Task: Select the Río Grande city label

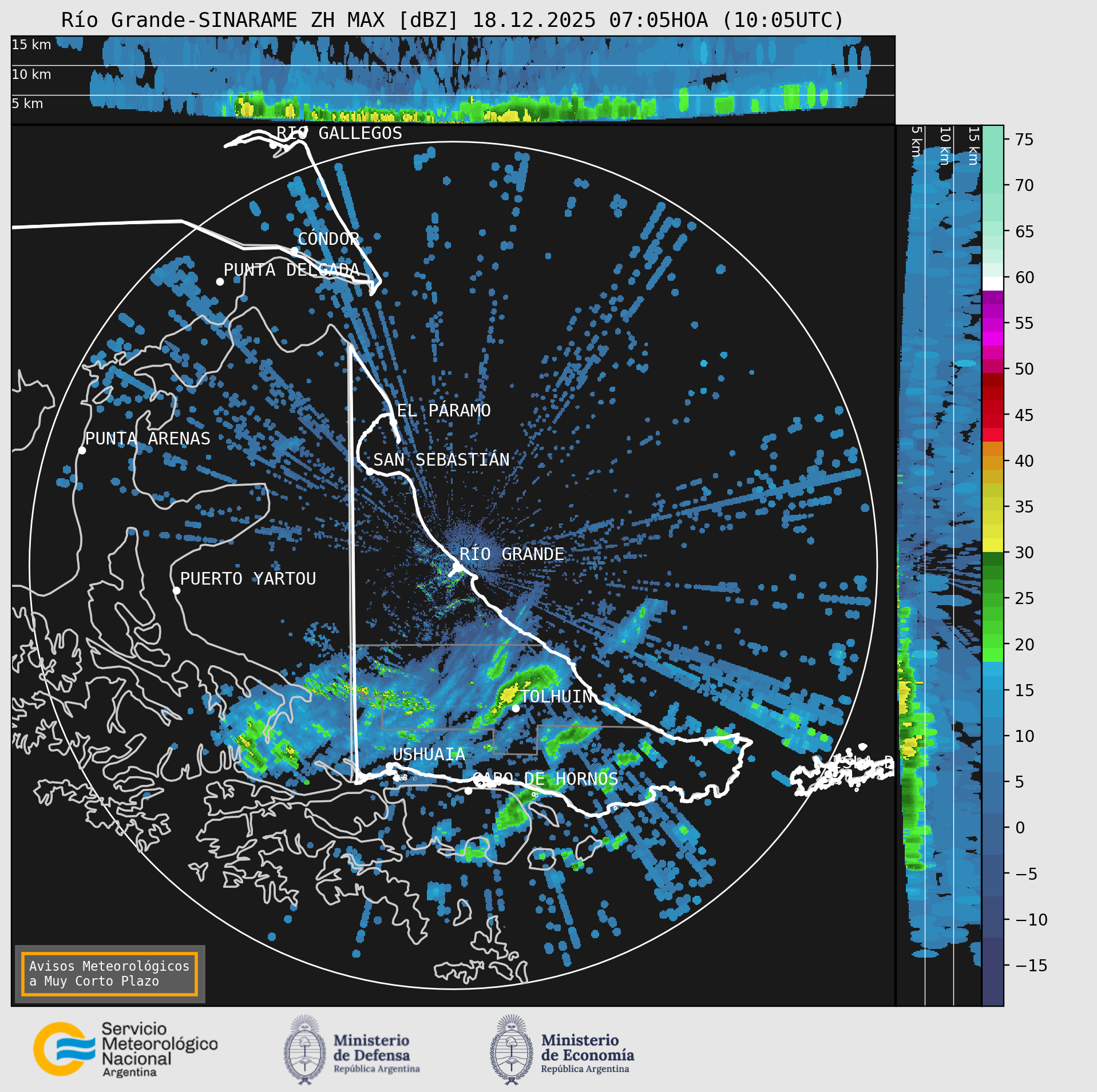Action: click(x=512, y=554)
